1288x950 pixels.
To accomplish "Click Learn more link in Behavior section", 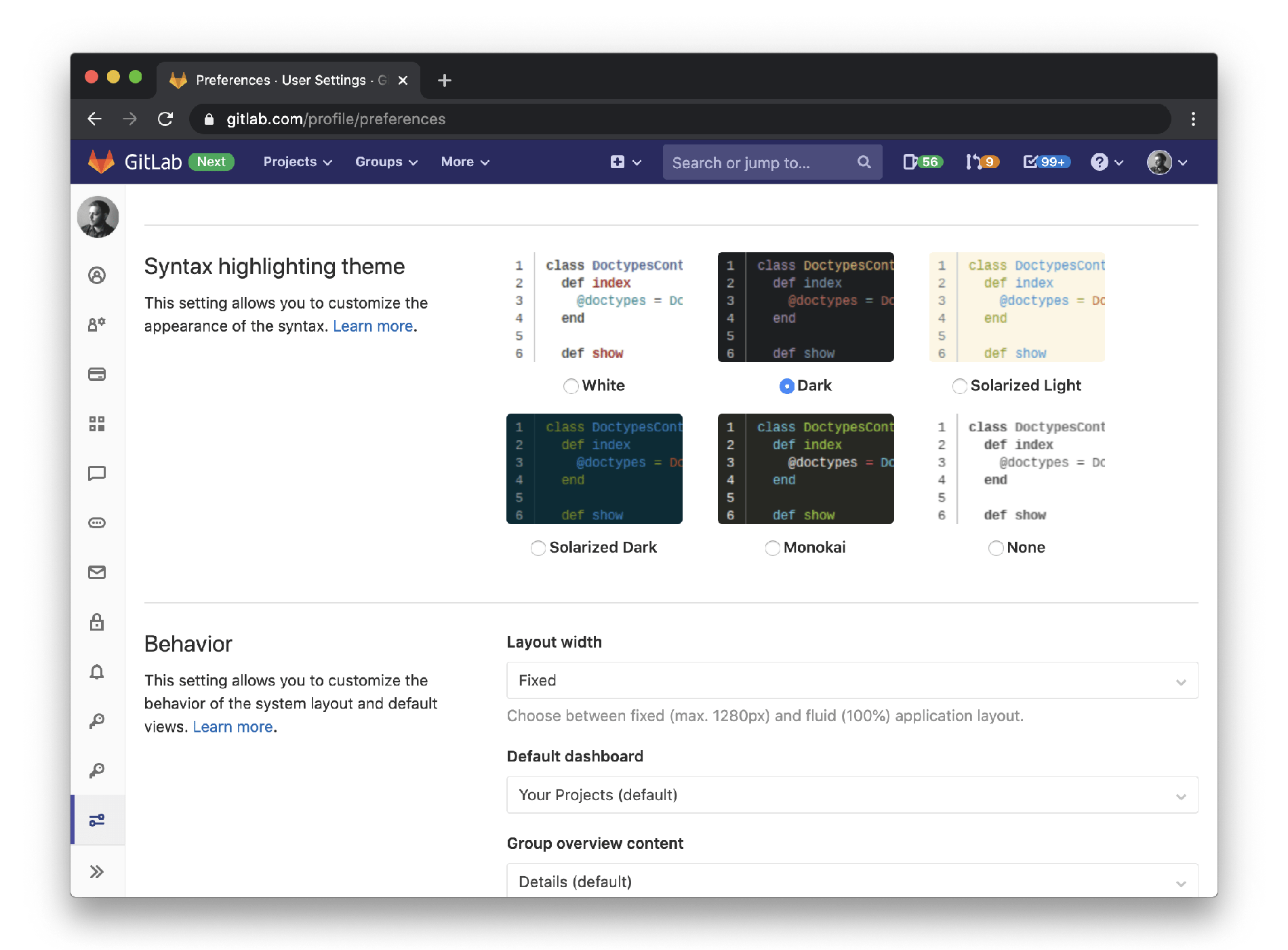I will pyautogui.click(x=233, y=727).
